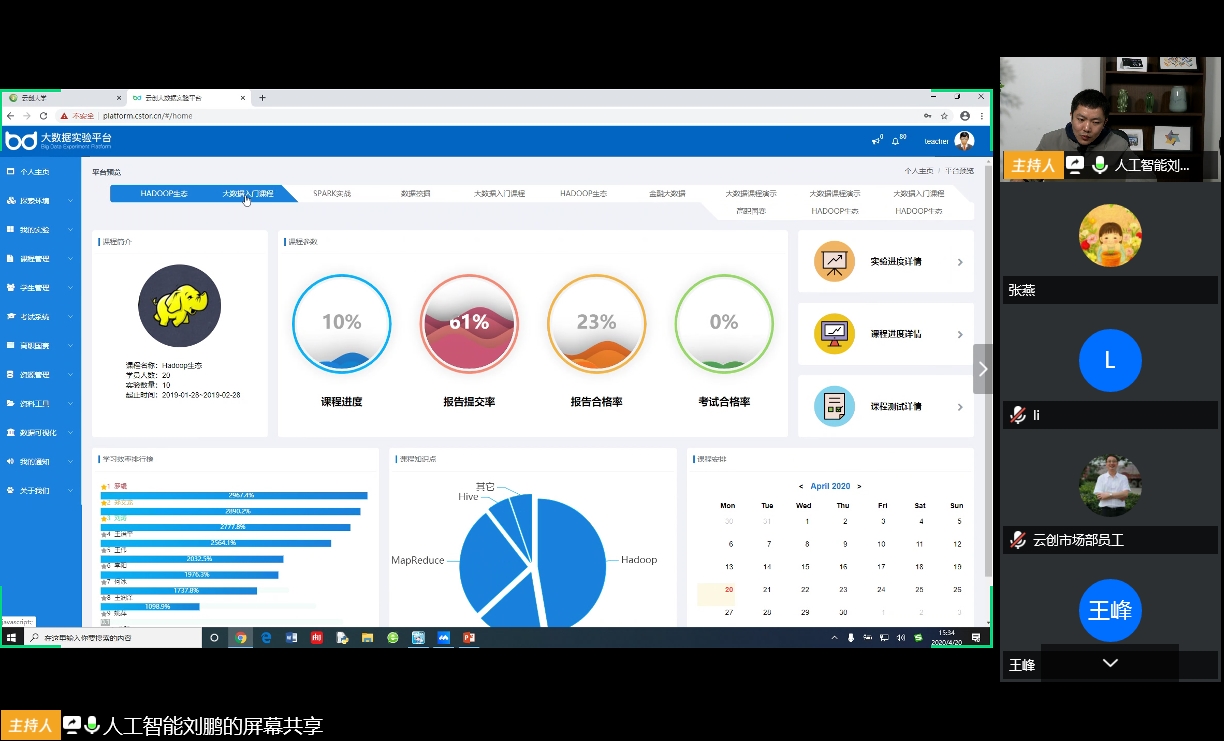
Task: Select April 23 in the calendar
Action: 844,590
